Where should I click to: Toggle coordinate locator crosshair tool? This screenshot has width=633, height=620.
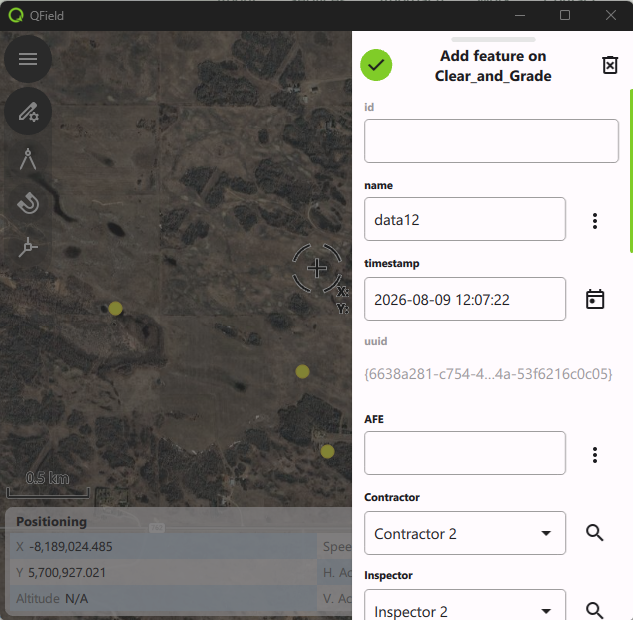coord(28,247)
